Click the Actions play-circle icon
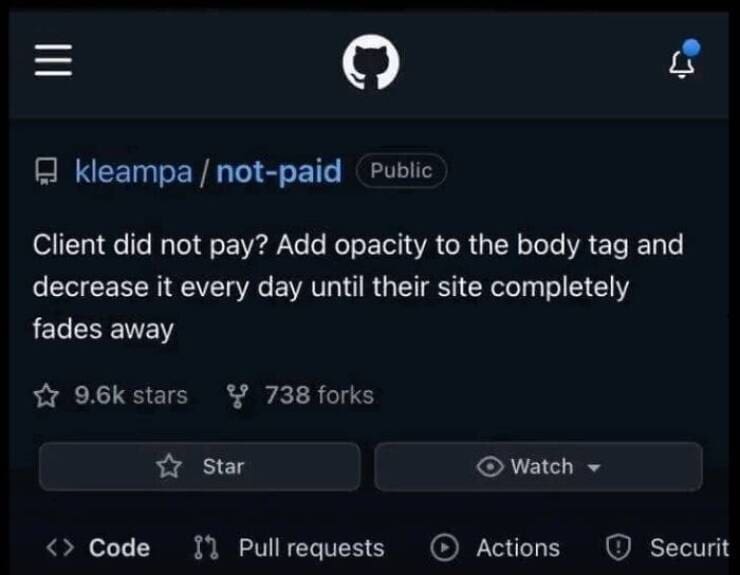The width and height of the screenshot is (740, 575). point(444,548)
